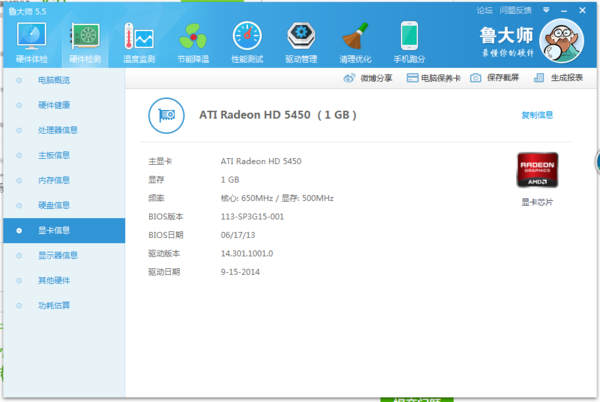Open the 问题反馈 feedback link
600x402 pixels.
click(x=515, y=11)
